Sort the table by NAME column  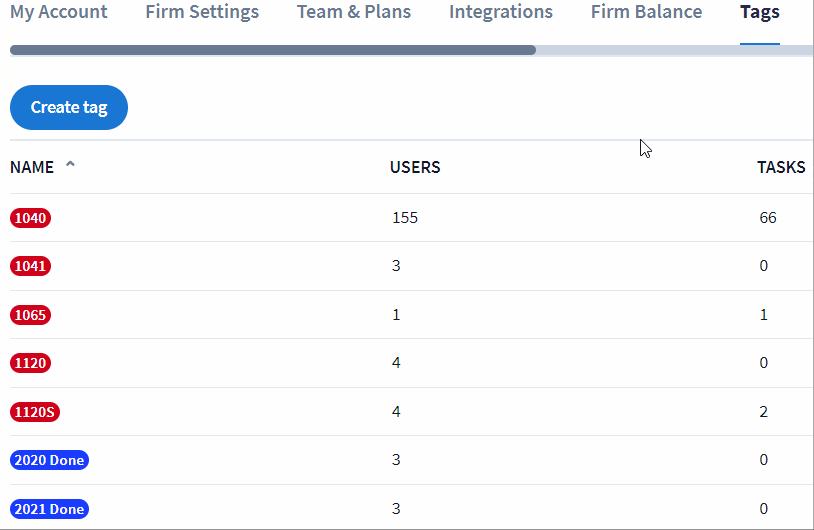(32, 167)
